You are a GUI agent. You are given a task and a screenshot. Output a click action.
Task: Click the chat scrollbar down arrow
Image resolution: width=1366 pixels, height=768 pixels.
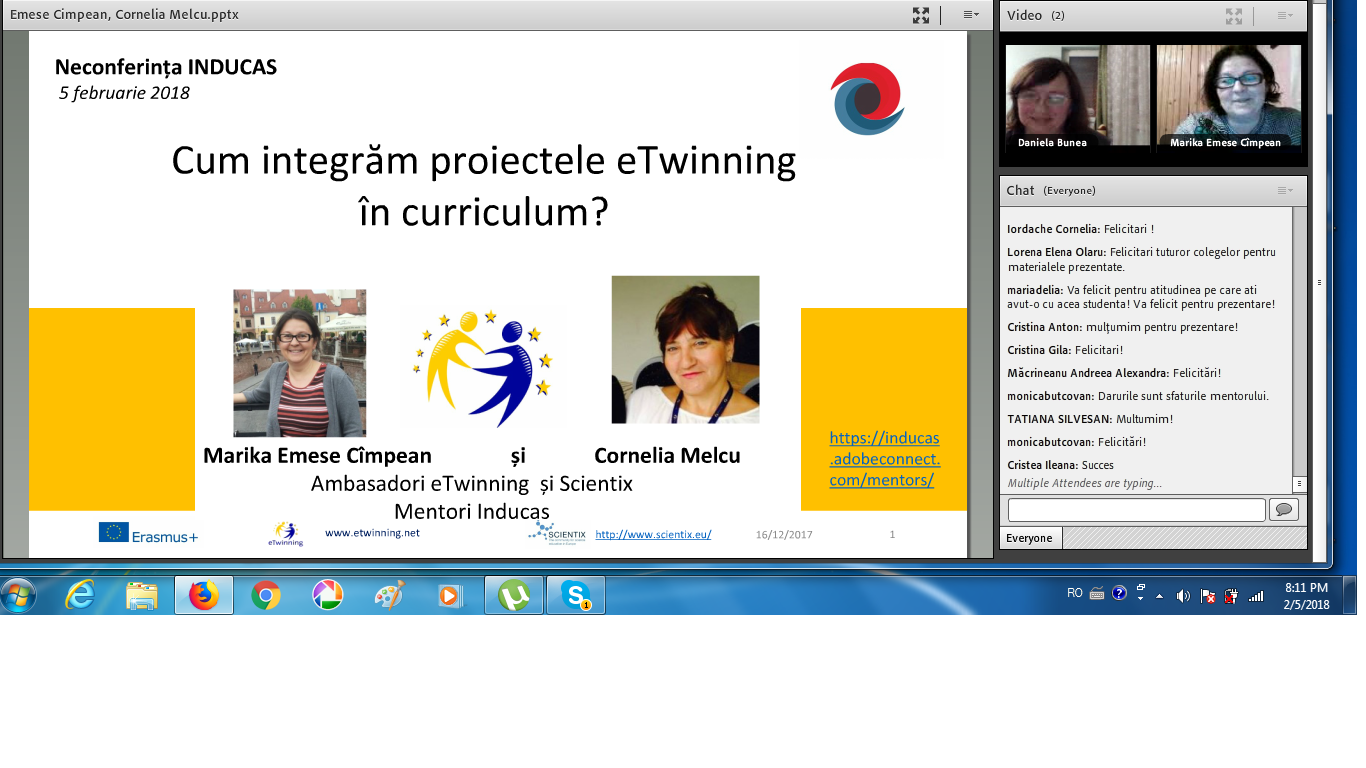[1299, 484]
